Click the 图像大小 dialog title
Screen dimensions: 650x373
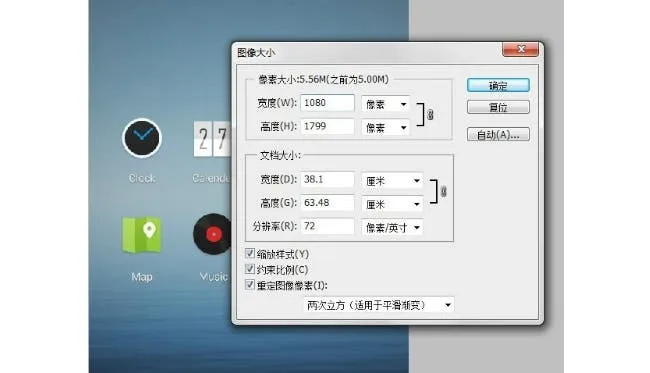point(256,53)
